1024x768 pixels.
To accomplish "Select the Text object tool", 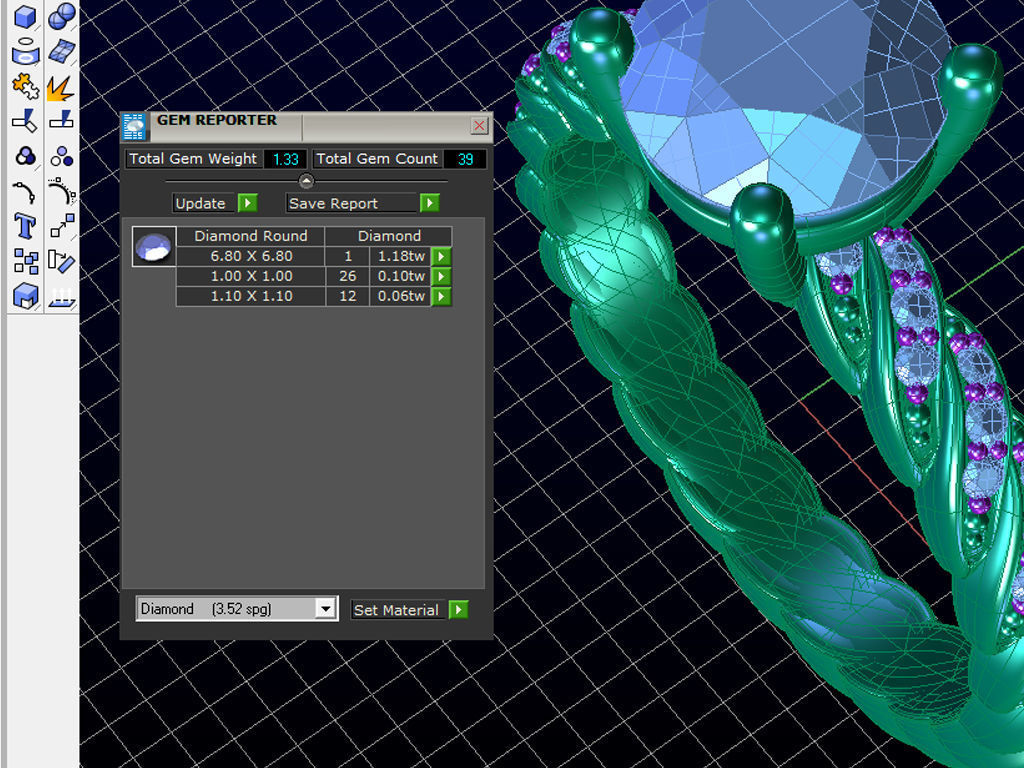I will pyautogui.click(x=25, y=226).
